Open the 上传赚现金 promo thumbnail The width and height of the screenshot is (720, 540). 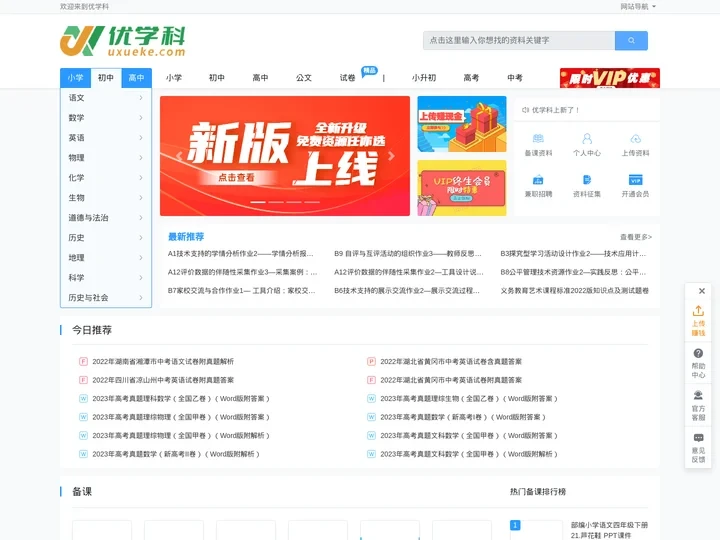[x=461, y=124]
